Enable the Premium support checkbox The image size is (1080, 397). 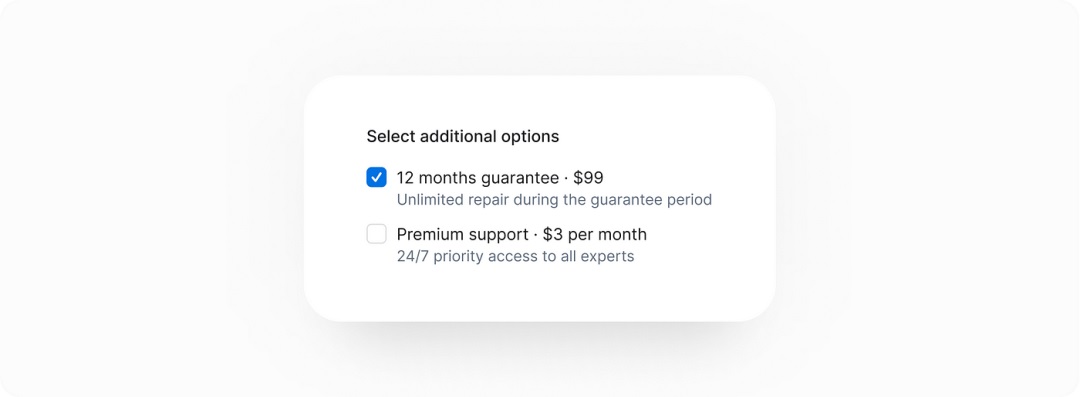(x=376, y=234)
